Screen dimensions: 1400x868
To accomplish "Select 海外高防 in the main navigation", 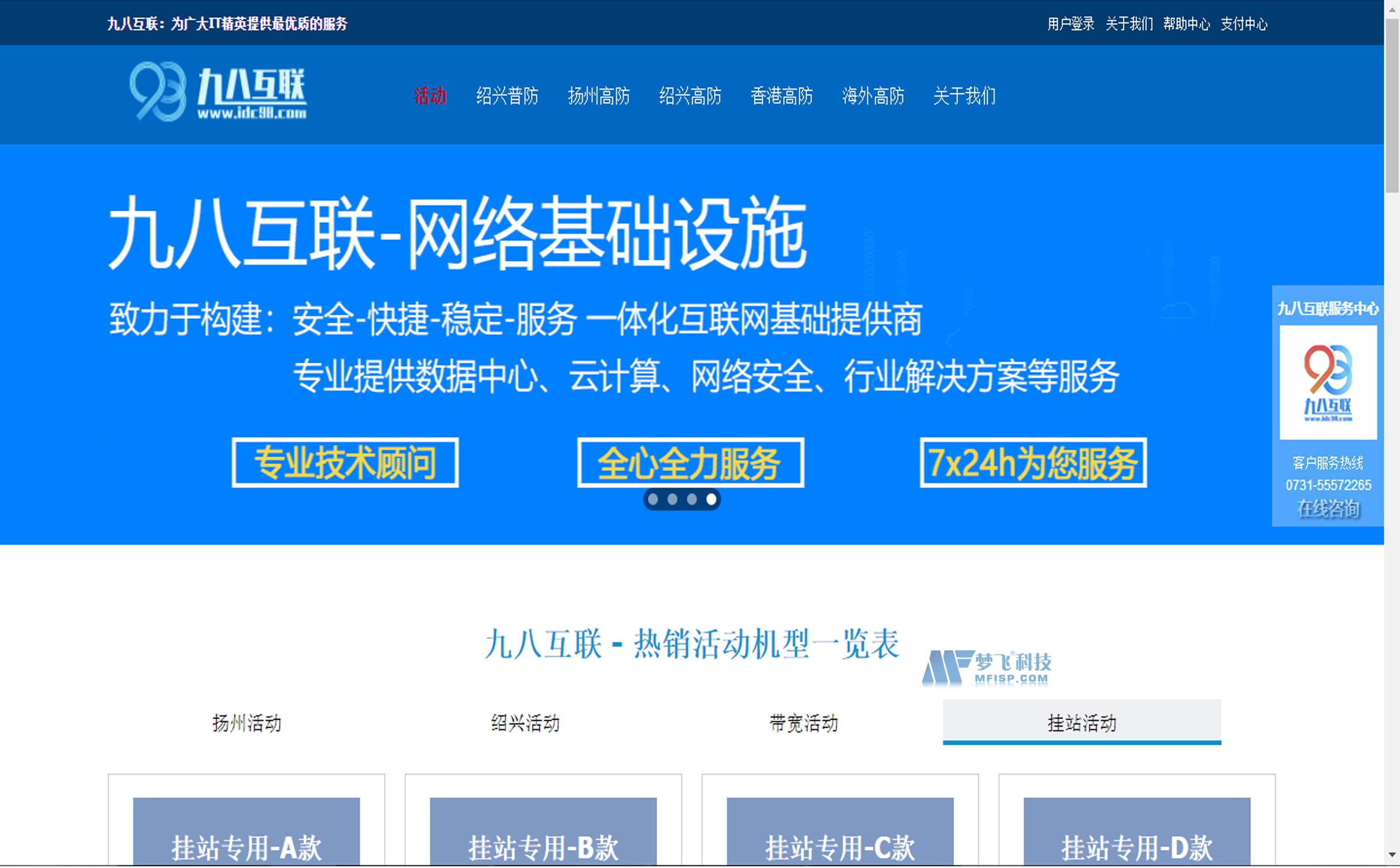I will [874, 96].
